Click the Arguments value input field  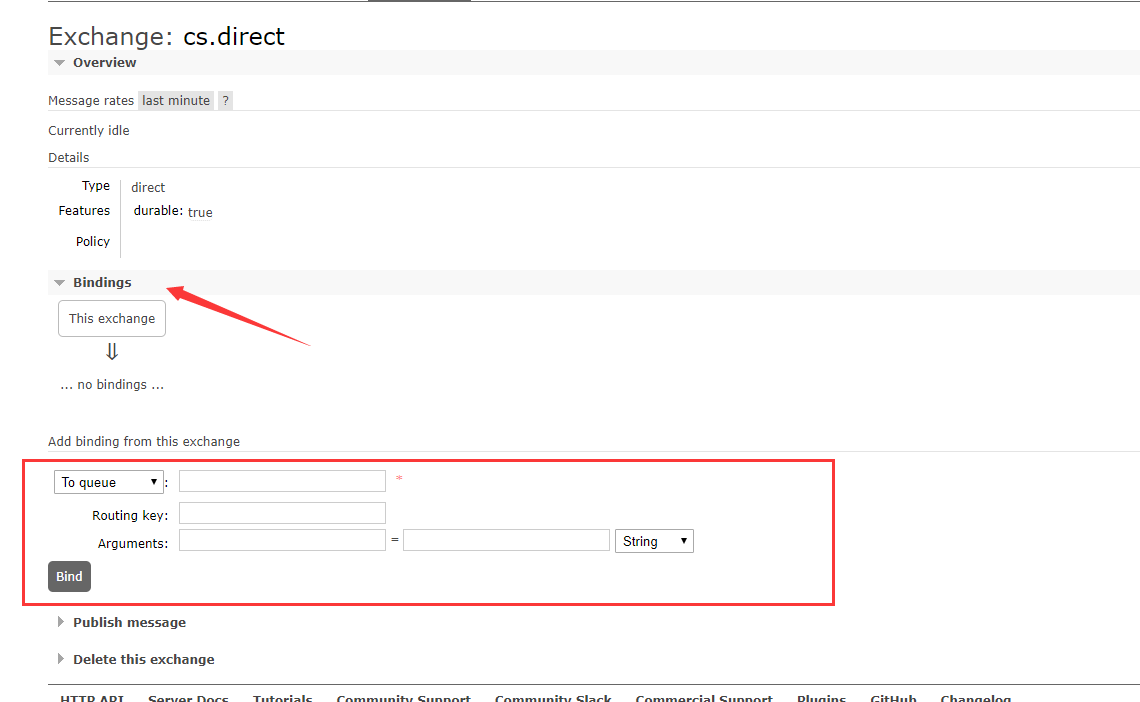pyautogui.click(x=506, y=541)
